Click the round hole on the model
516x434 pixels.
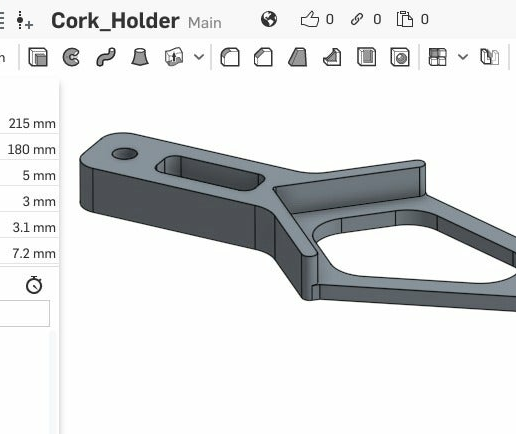[125, 154]
